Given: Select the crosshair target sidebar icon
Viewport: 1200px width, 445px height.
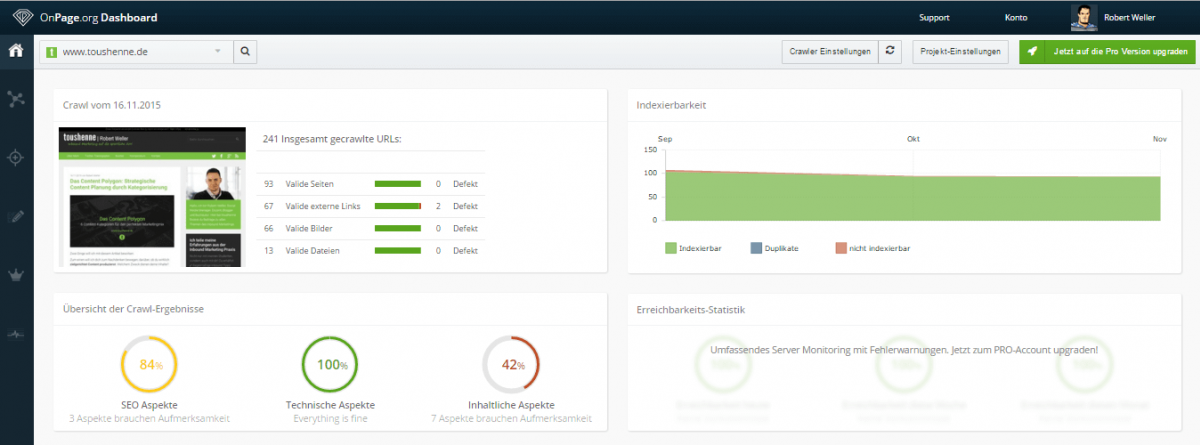Looking at the screenshot, I should (x=16, y=157).
